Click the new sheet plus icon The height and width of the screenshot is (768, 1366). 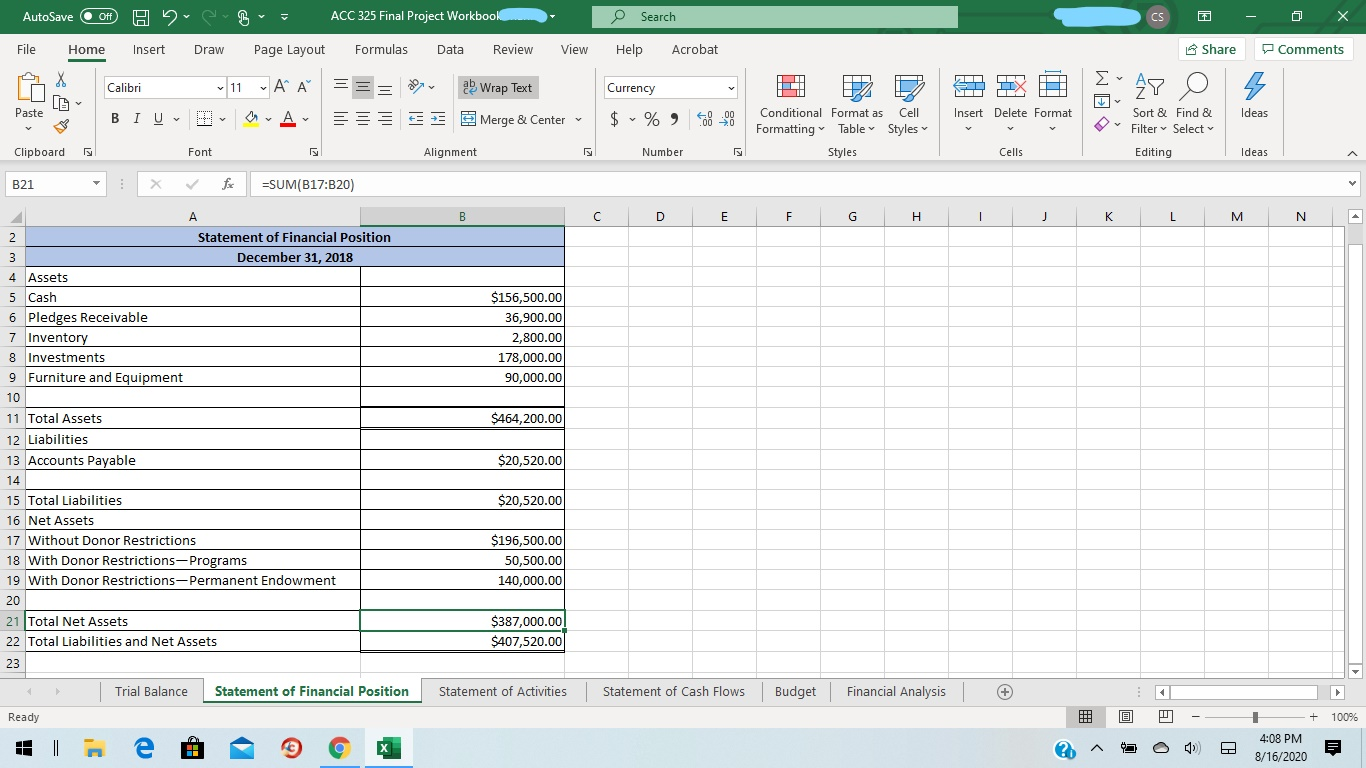[x=1005, y=692]
